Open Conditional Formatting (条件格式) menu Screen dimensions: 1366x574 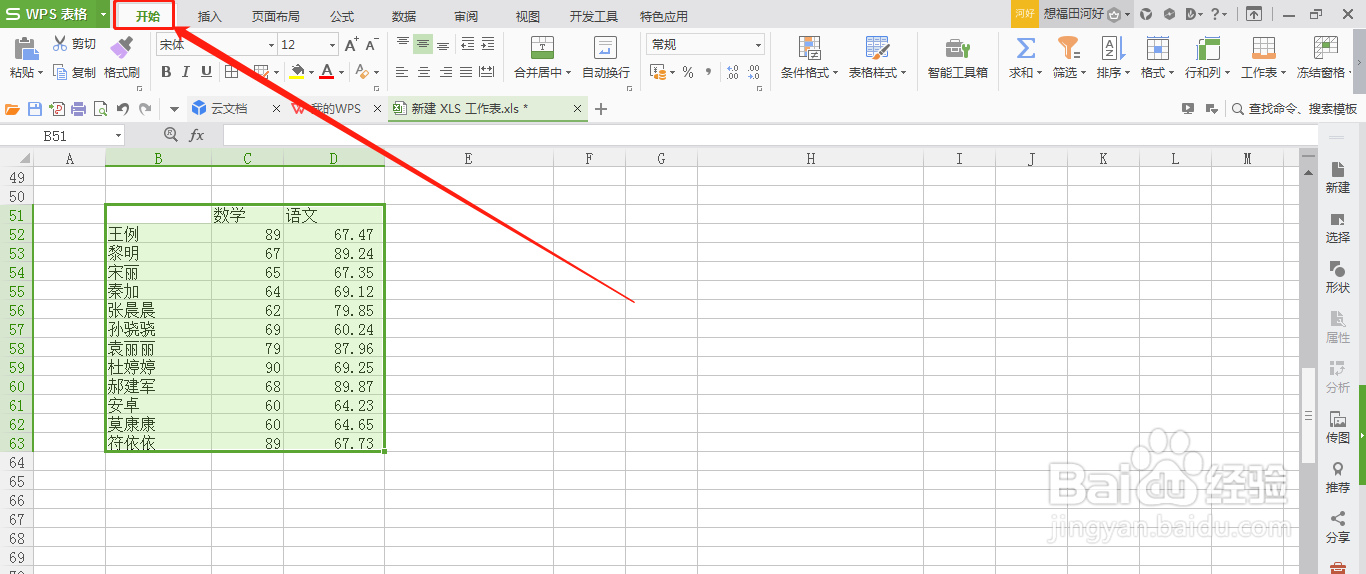[810, 58]
